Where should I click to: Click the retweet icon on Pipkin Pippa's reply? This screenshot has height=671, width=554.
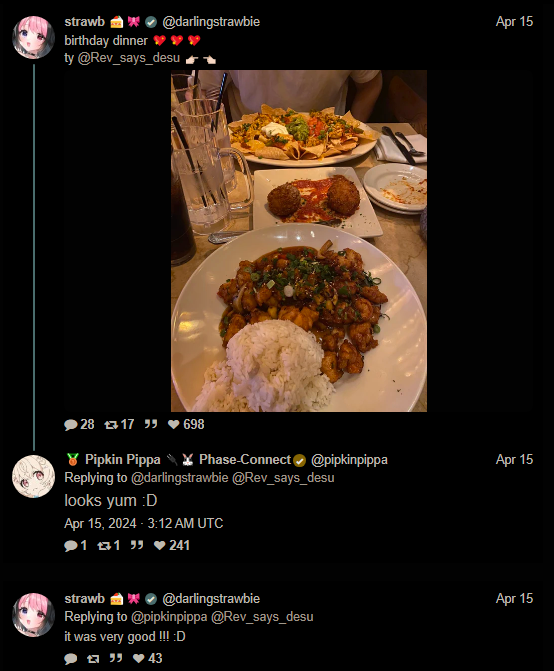pyautogui.click(x=104, y=545)
